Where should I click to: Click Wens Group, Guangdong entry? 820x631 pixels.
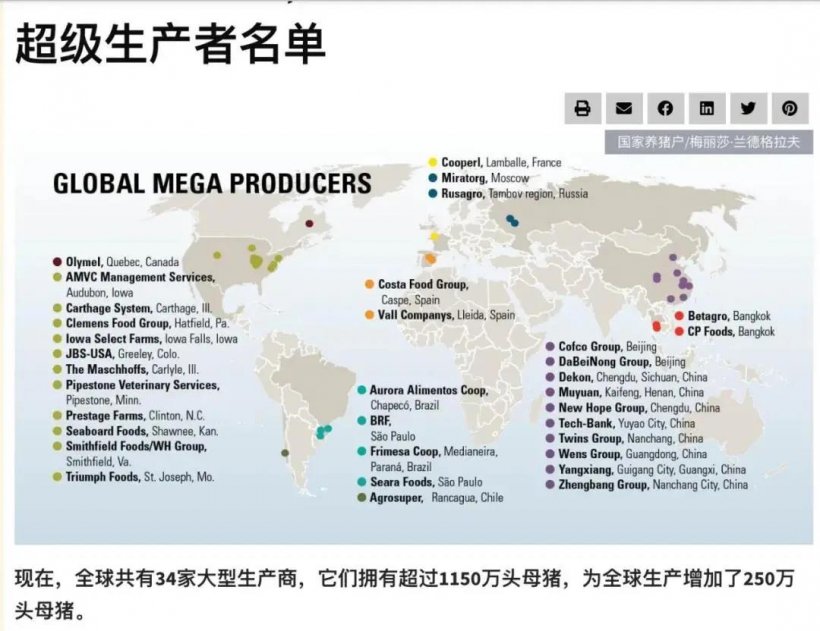coord(627,454)
